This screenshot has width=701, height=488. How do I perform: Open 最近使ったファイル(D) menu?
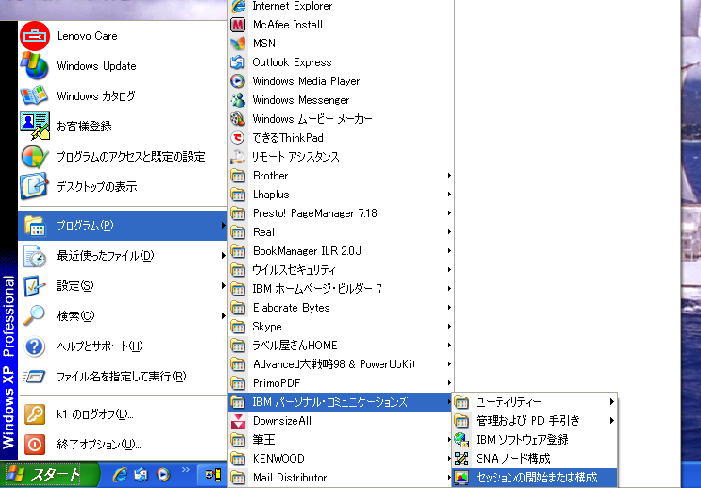(122, 256)
